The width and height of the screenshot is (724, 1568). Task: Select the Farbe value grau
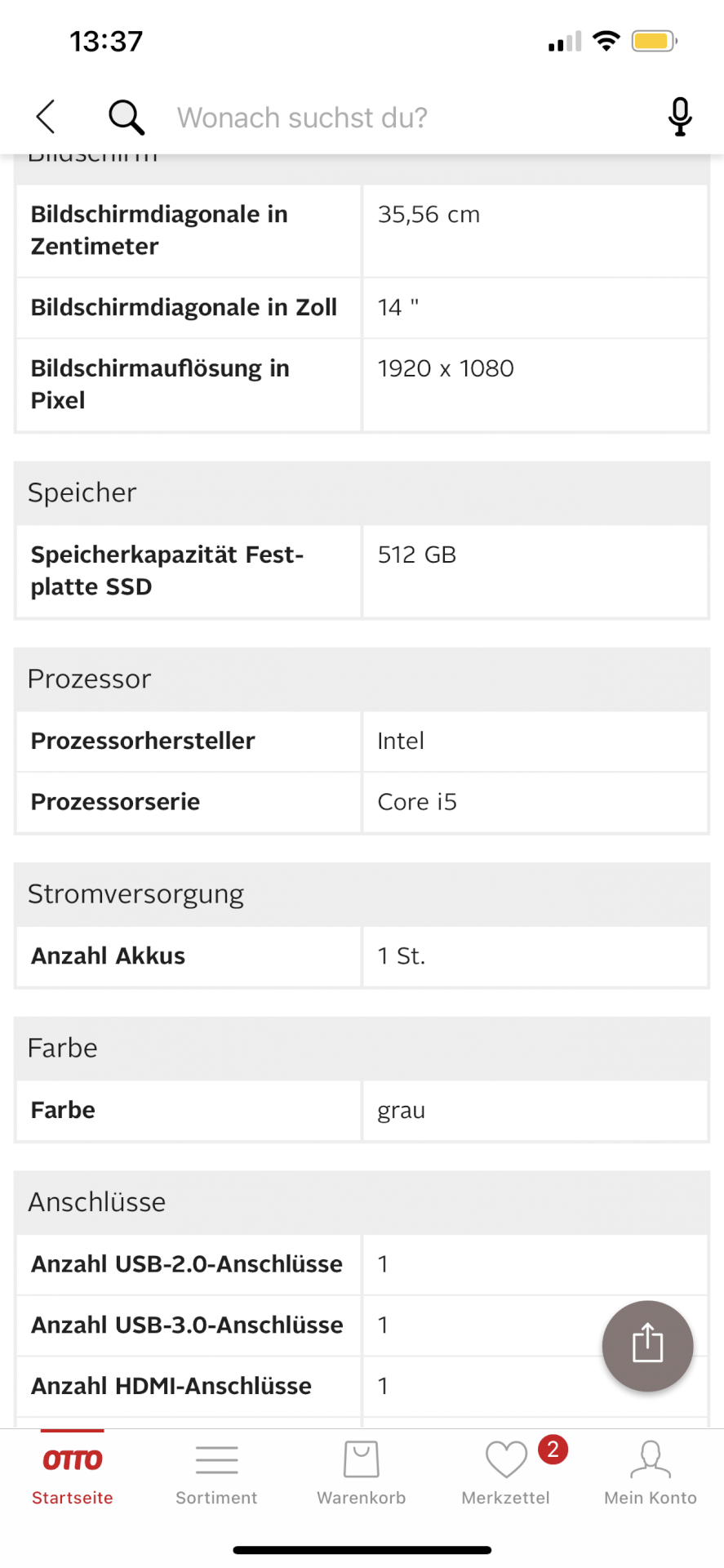[401, 1111]
